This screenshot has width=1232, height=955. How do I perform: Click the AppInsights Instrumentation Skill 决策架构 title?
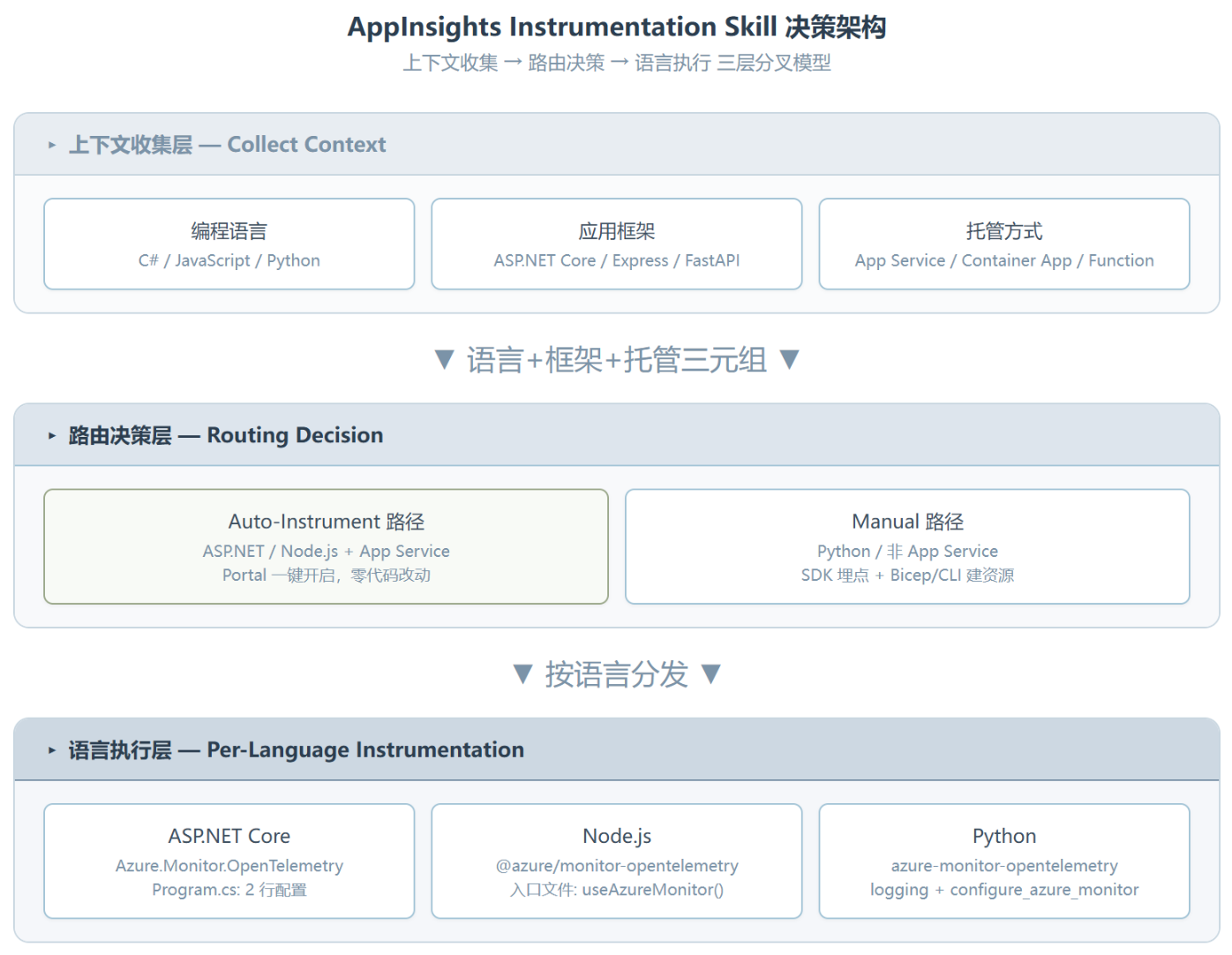pyautogui.click(x=617, y=27)
